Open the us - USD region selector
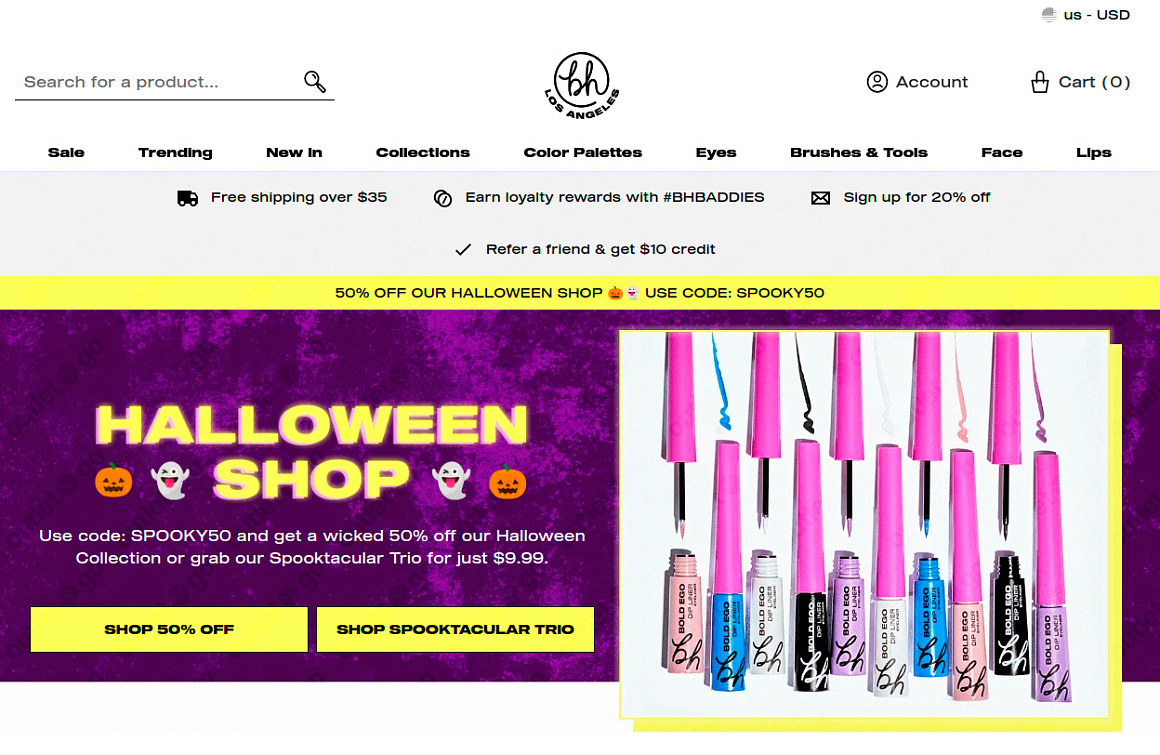1160x755 pixels. tap(1085, 15)
